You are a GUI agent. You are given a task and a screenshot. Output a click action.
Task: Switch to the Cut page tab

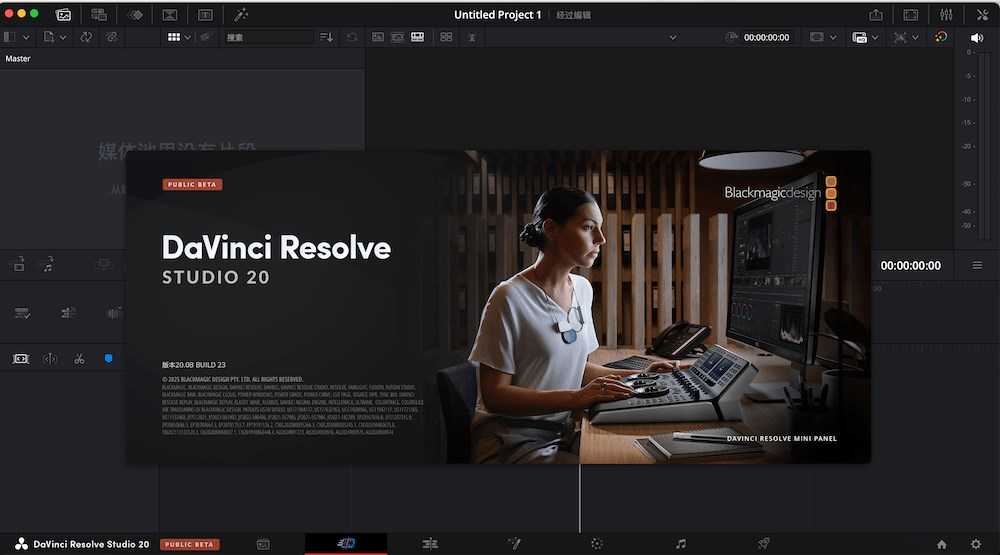(x=346, y=544)
